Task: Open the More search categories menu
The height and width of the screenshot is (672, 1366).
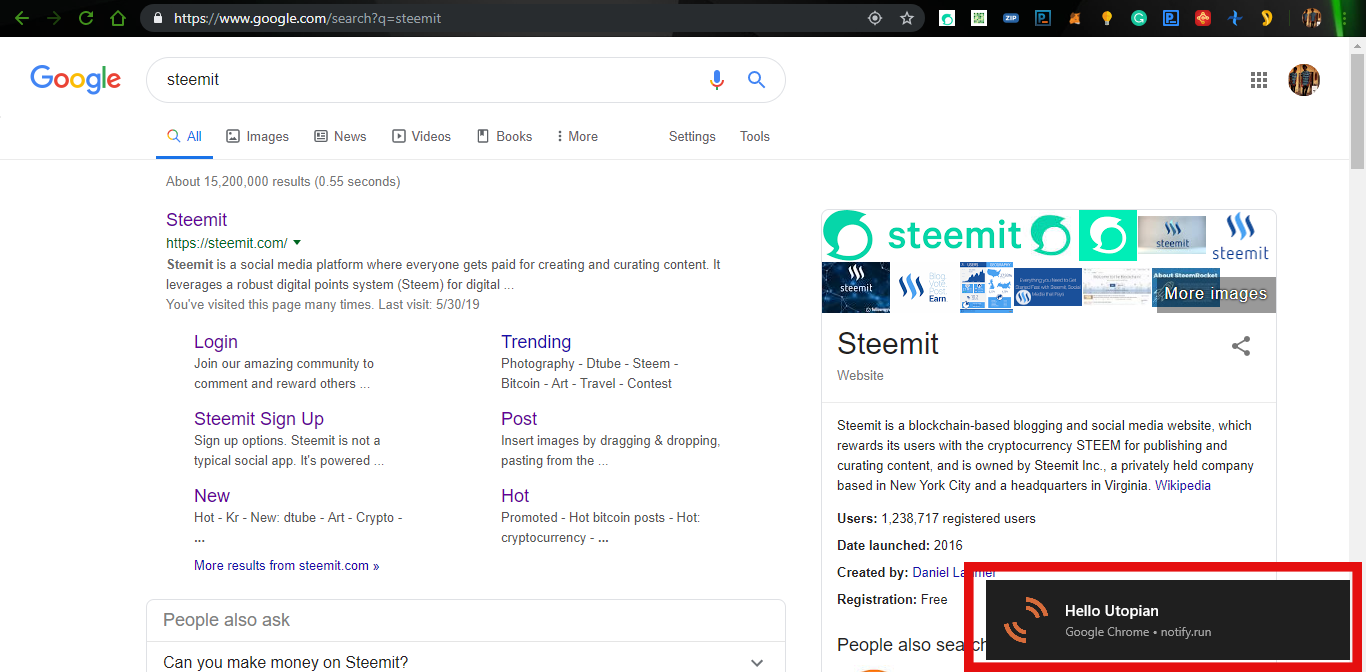Action: [576, 136]
